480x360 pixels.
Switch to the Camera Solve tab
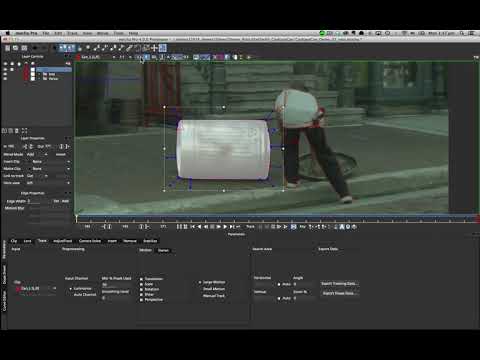coord(90,241)
